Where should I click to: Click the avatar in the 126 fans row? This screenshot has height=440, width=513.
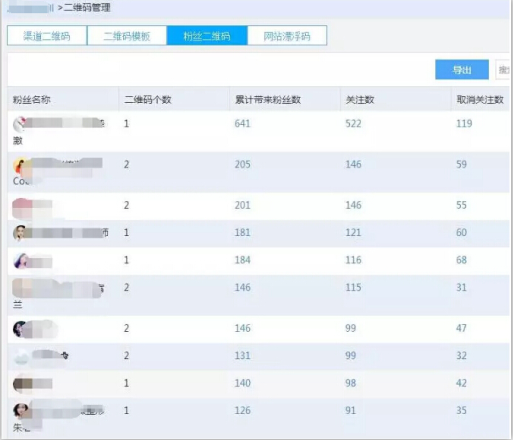coord(20,410)
